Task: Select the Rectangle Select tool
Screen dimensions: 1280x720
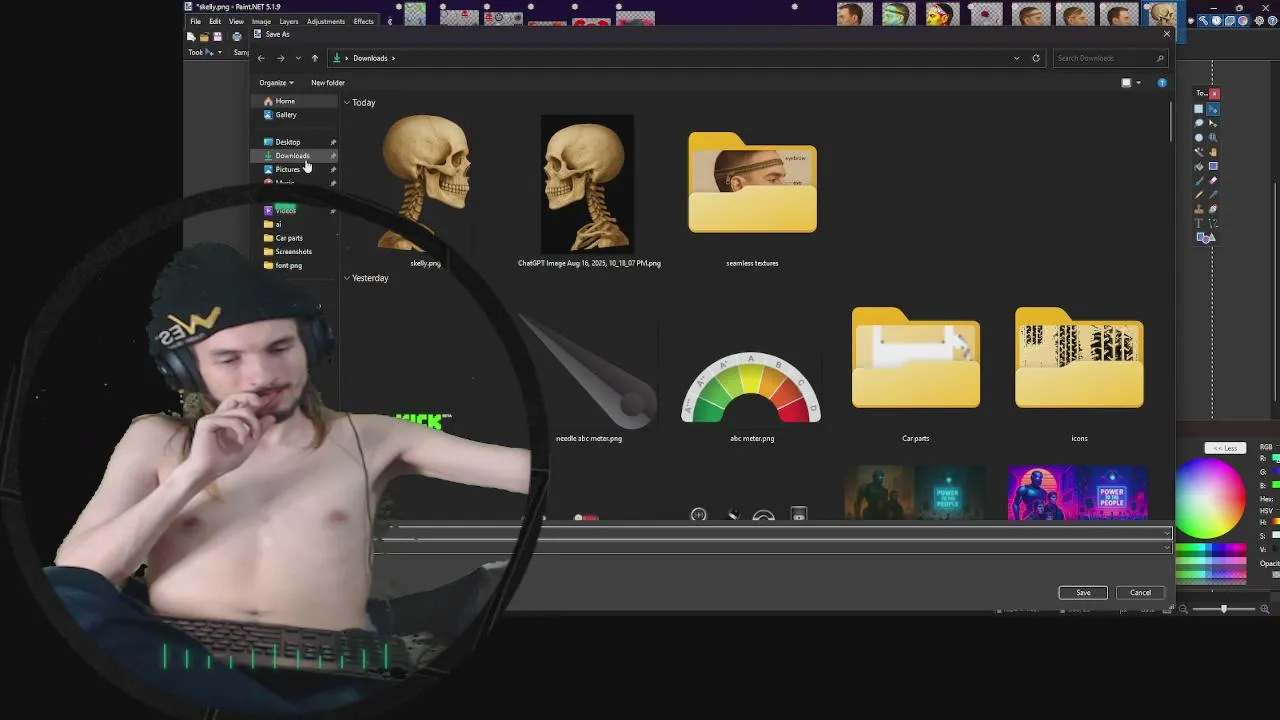Action: pyautogui.click(x=1198, y=109)
